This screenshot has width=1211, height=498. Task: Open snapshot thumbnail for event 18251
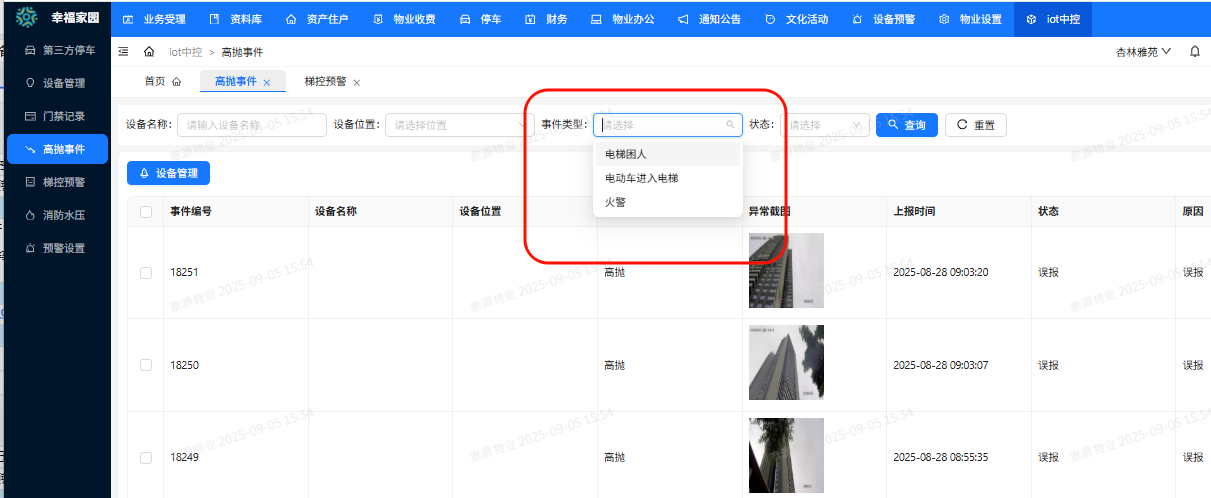pos(786,270)
